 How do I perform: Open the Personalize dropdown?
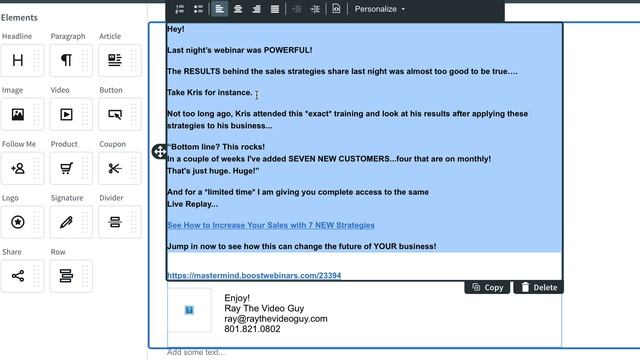click(x=380, y=9)
